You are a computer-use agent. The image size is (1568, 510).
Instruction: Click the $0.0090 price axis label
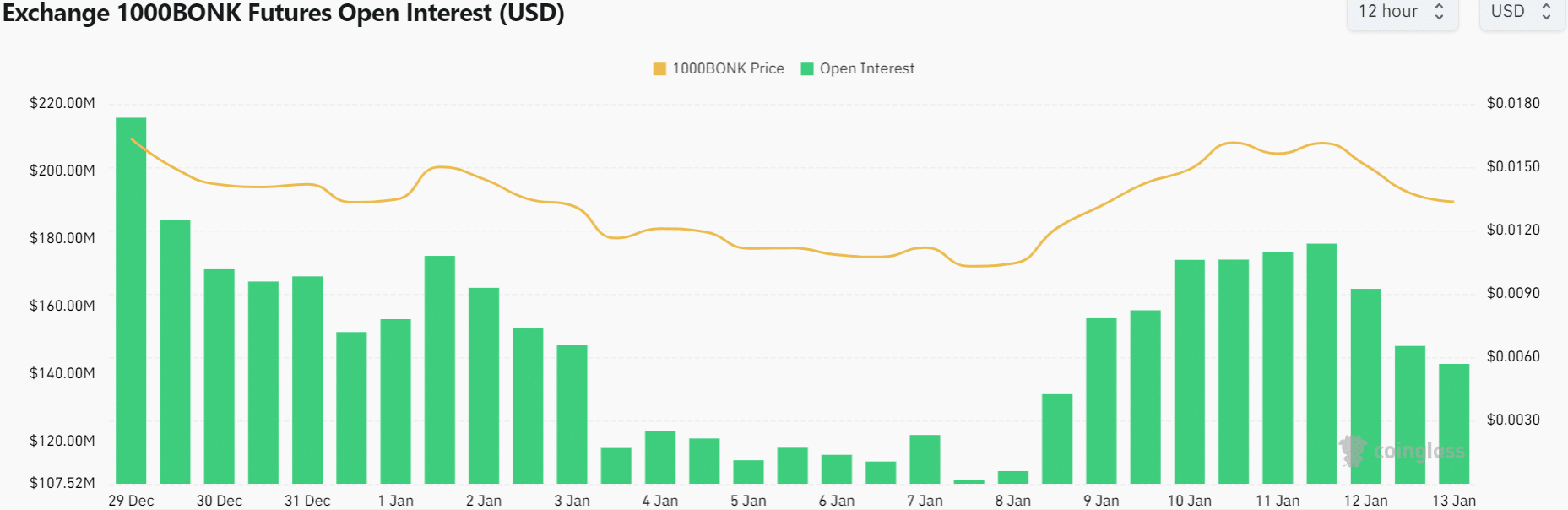click(1513, 293)
